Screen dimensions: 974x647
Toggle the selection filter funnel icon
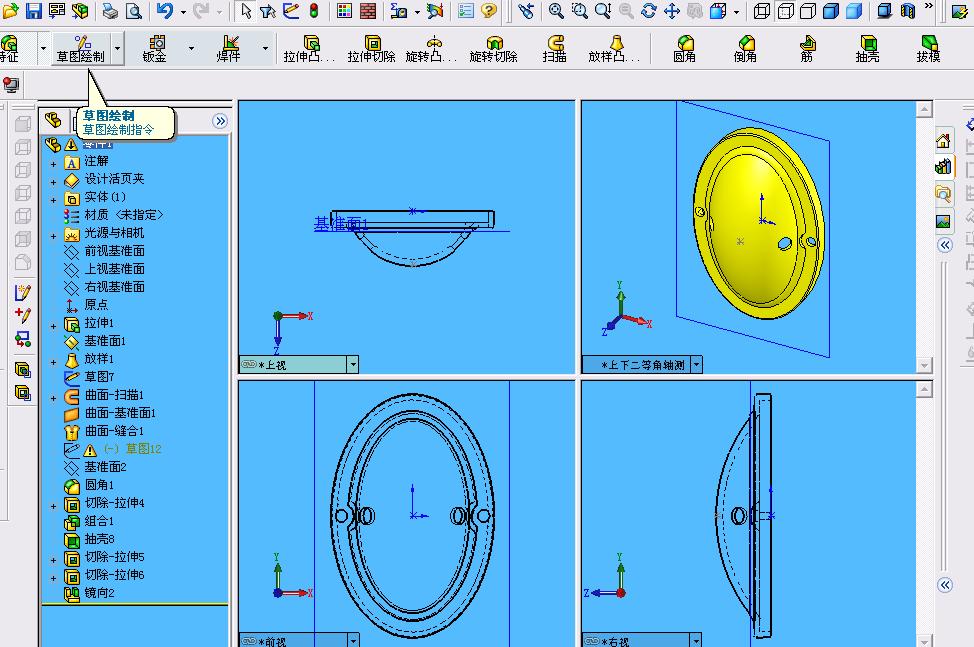click(268, 11)
